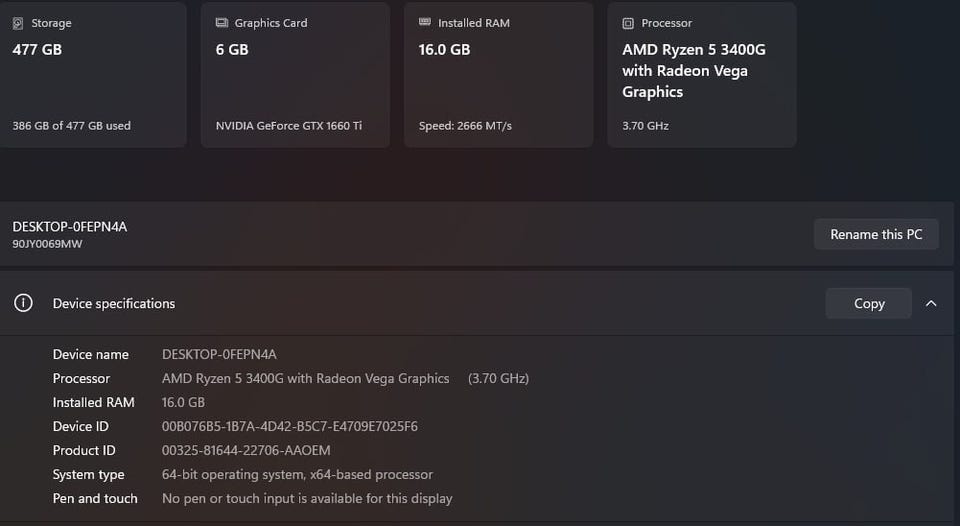The image size is (960, 526).
Task: Click the Product ID value 00325-81644-22706-AAOEM
Action: click(x=246, y=450)
